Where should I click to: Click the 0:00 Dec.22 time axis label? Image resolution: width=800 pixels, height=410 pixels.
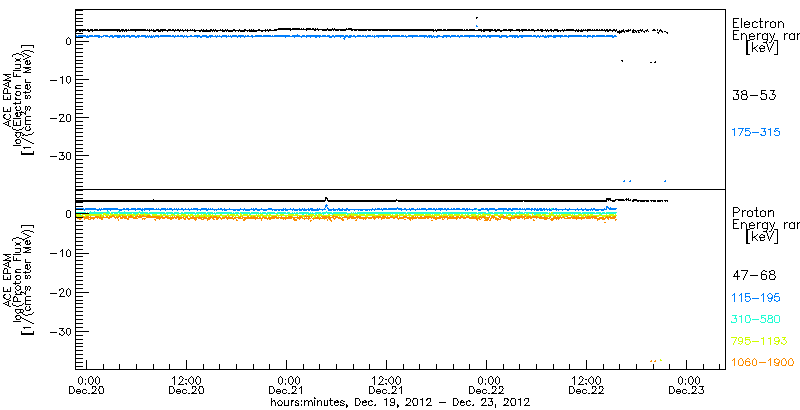(486, 385)
